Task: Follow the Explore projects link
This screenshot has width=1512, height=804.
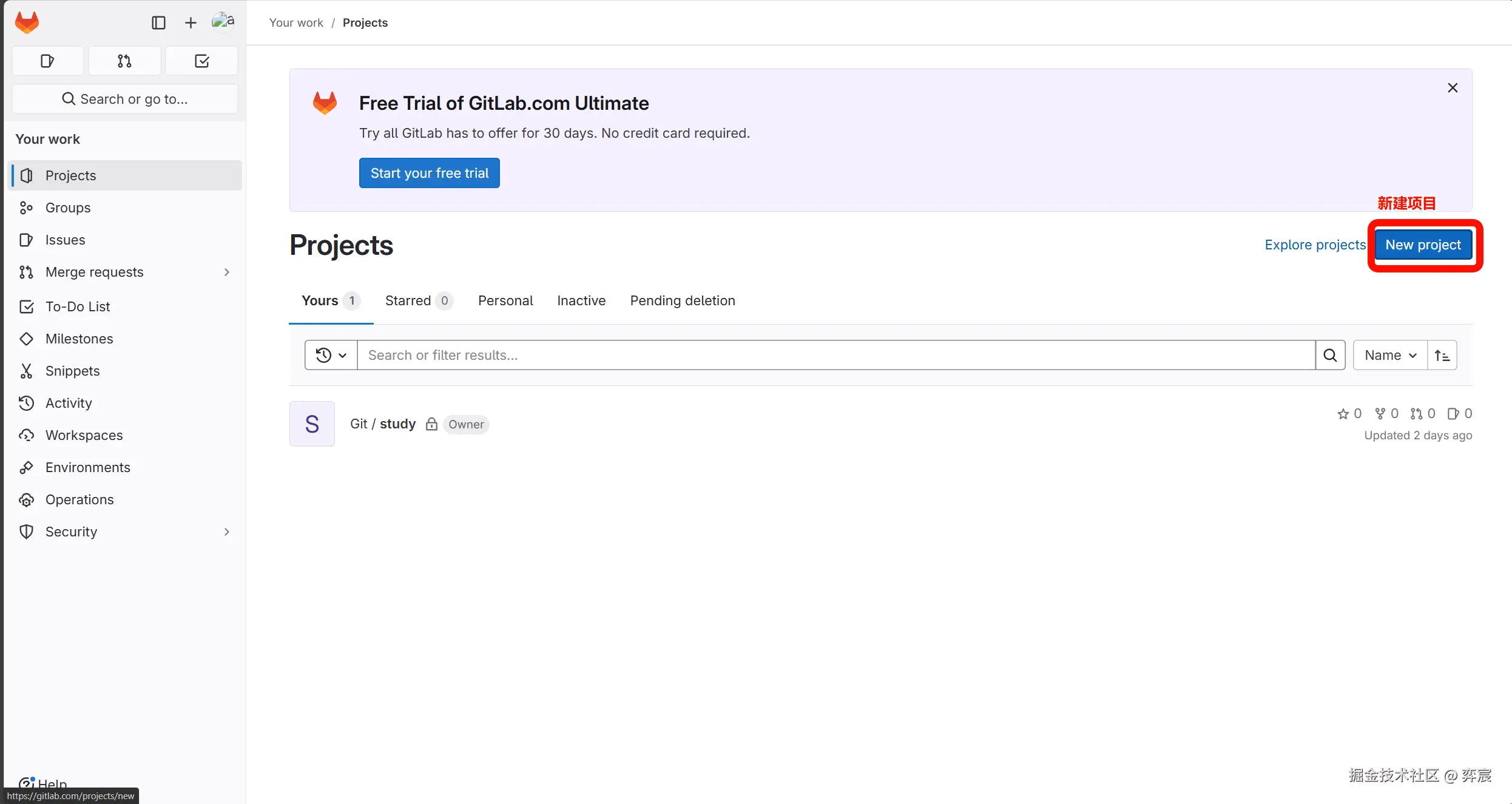Action: coord(1315,245)
